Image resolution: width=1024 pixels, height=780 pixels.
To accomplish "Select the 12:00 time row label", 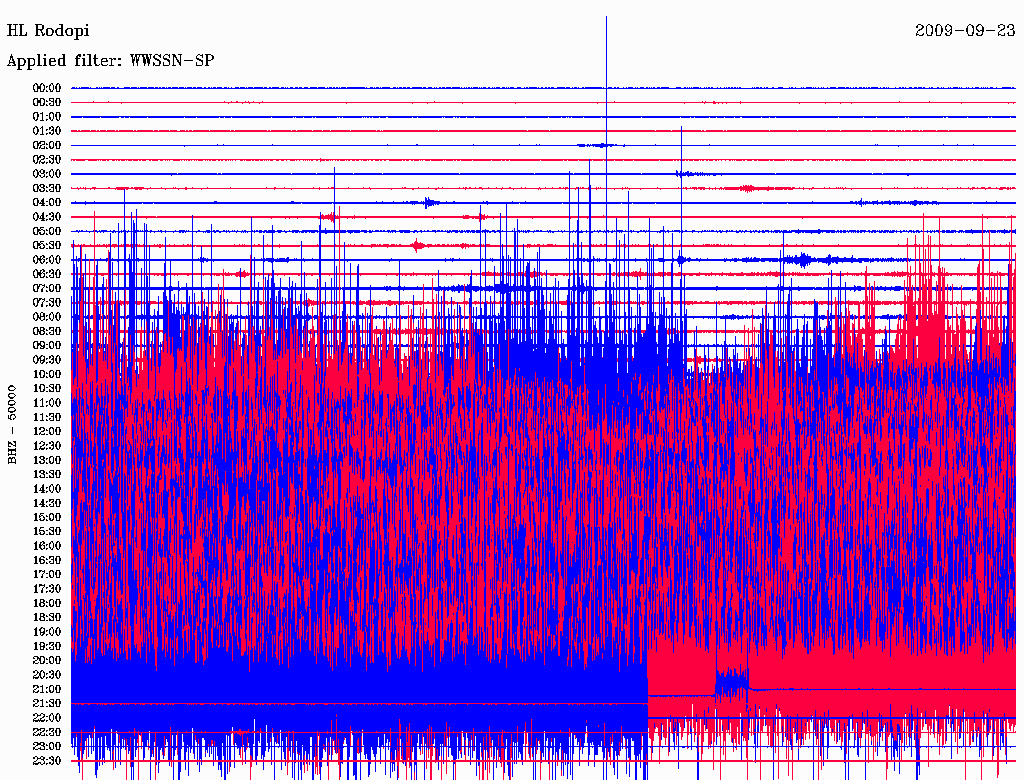I will pos(47,431).
